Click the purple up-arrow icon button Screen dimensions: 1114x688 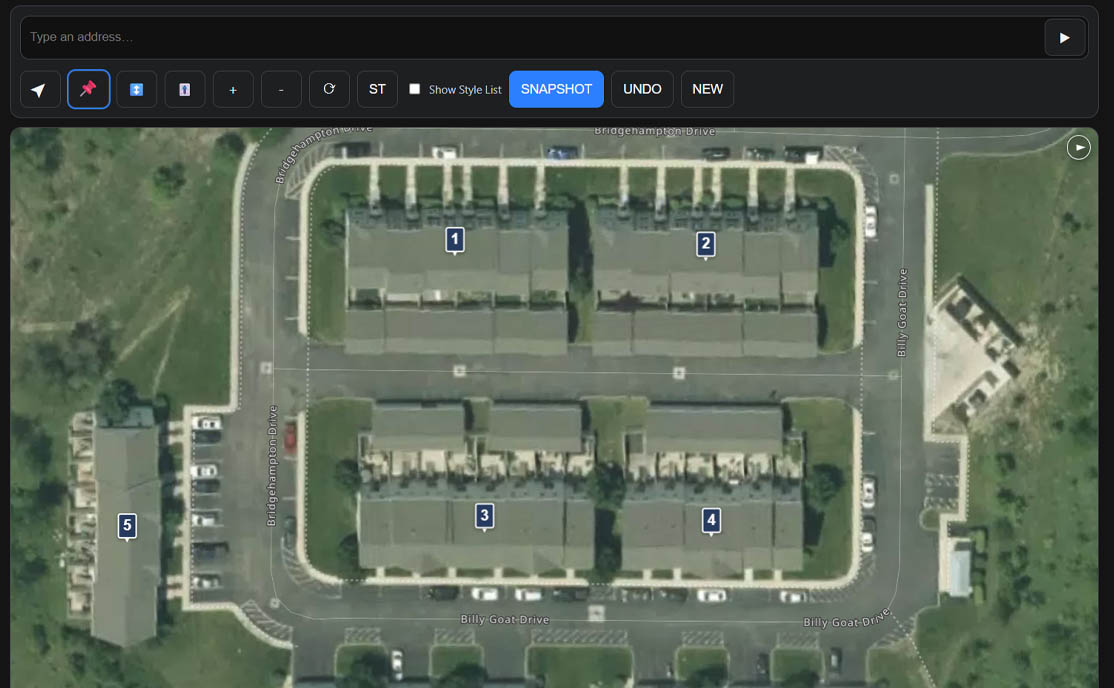point(185,90)
